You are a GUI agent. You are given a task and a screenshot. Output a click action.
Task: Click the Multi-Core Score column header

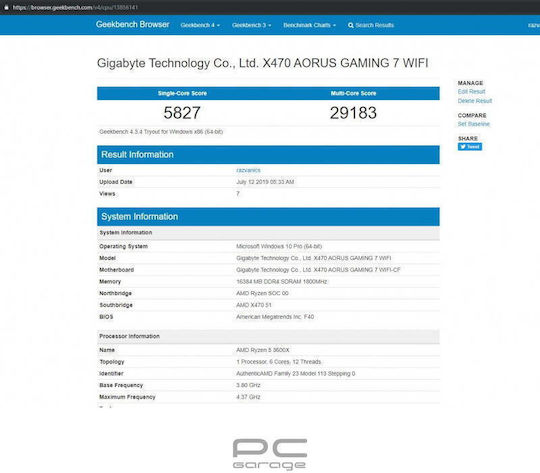click(x=353, y=93)
